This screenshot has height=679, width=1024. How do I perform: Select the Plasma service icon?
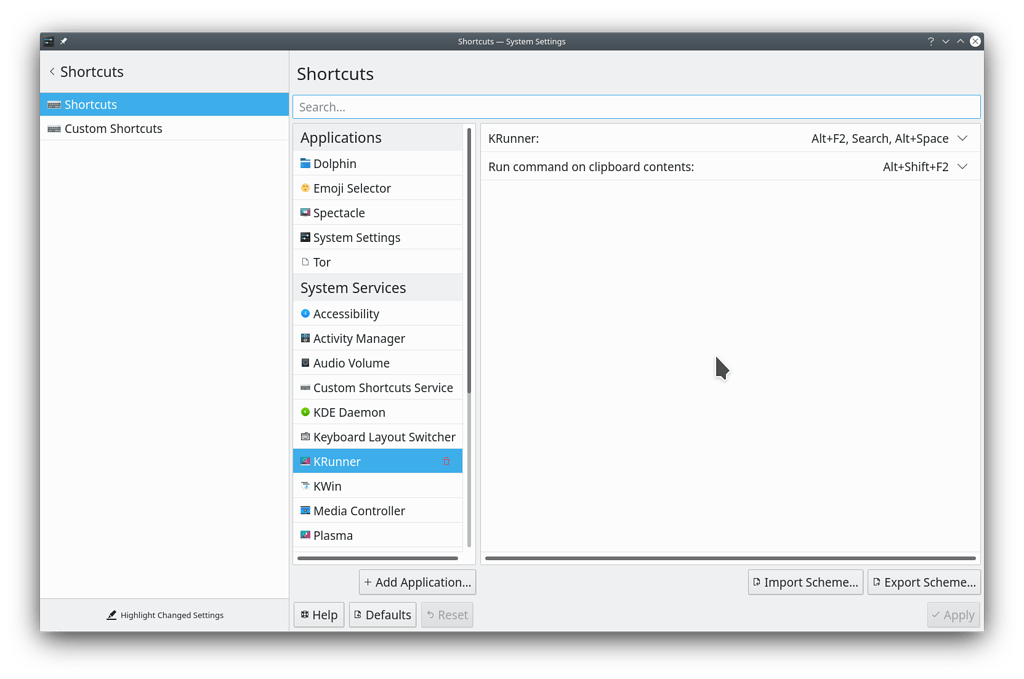pos(303,536)
